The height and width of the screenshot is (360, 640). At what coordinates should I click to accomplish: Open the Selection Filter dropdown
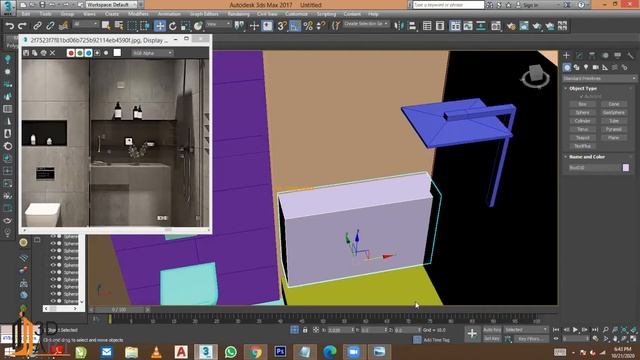coord(86,24)
